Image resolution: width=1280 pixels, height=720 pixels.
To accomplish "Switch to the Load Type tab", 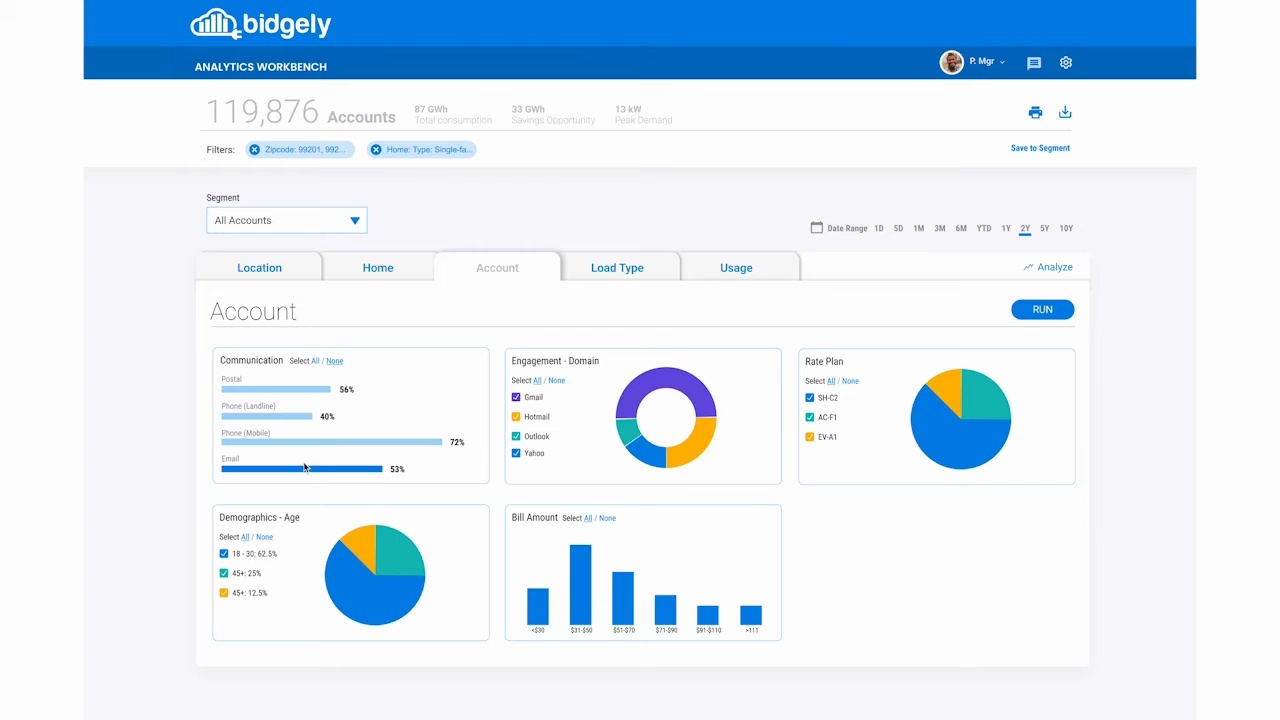I will click(x=617, y=267).
